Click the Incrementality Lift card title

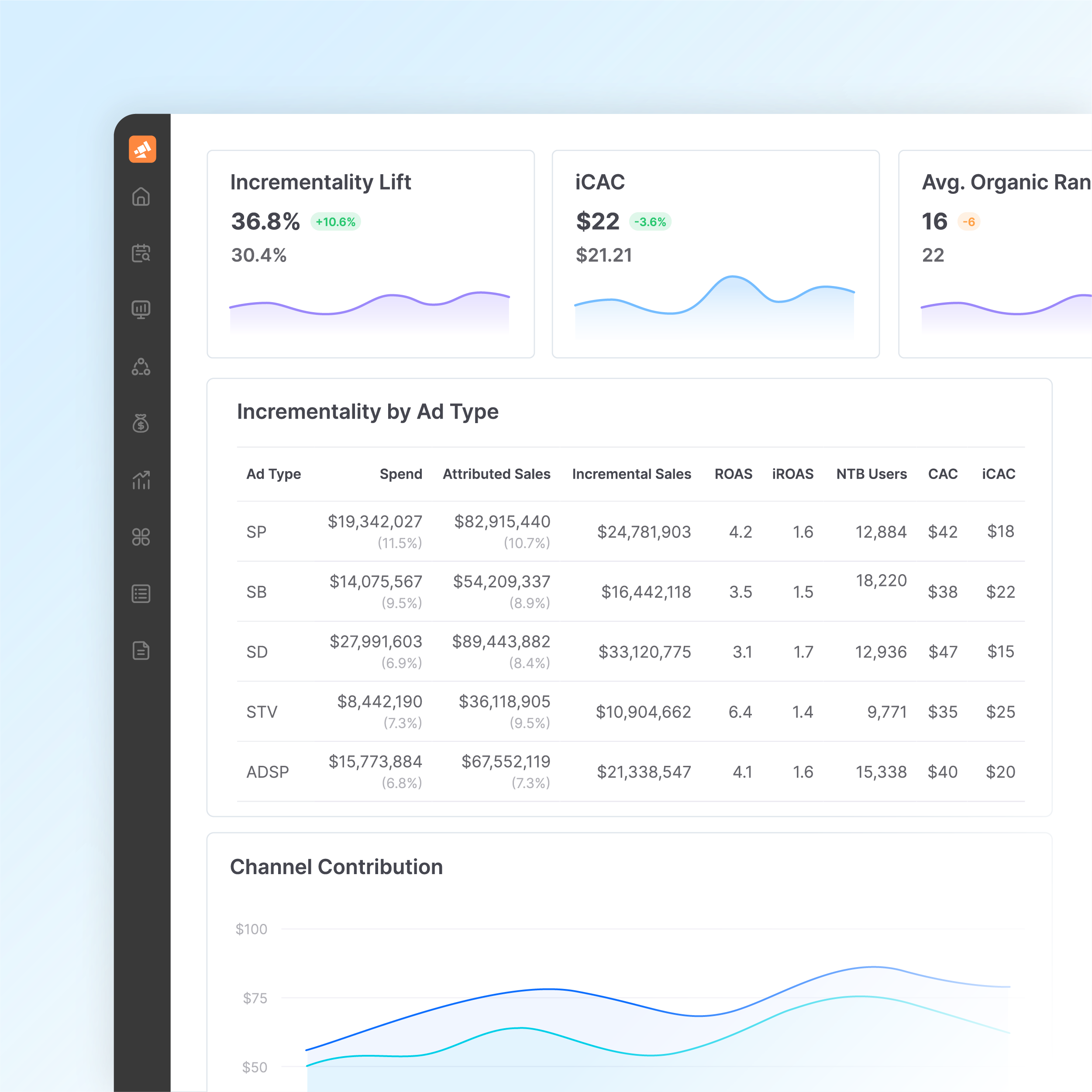[x=320, y=182]
